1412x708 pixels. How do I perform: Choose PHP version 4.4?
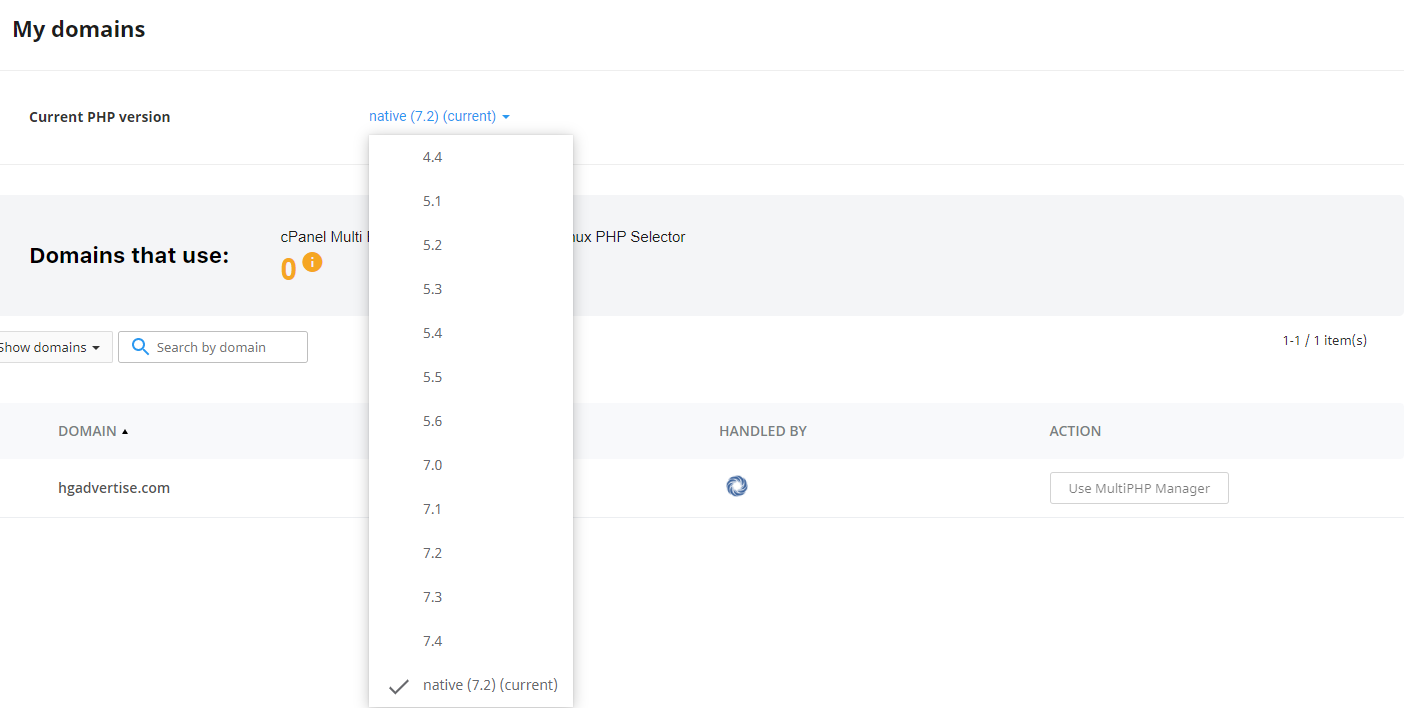pyautogui.click(x=432, y=156)
